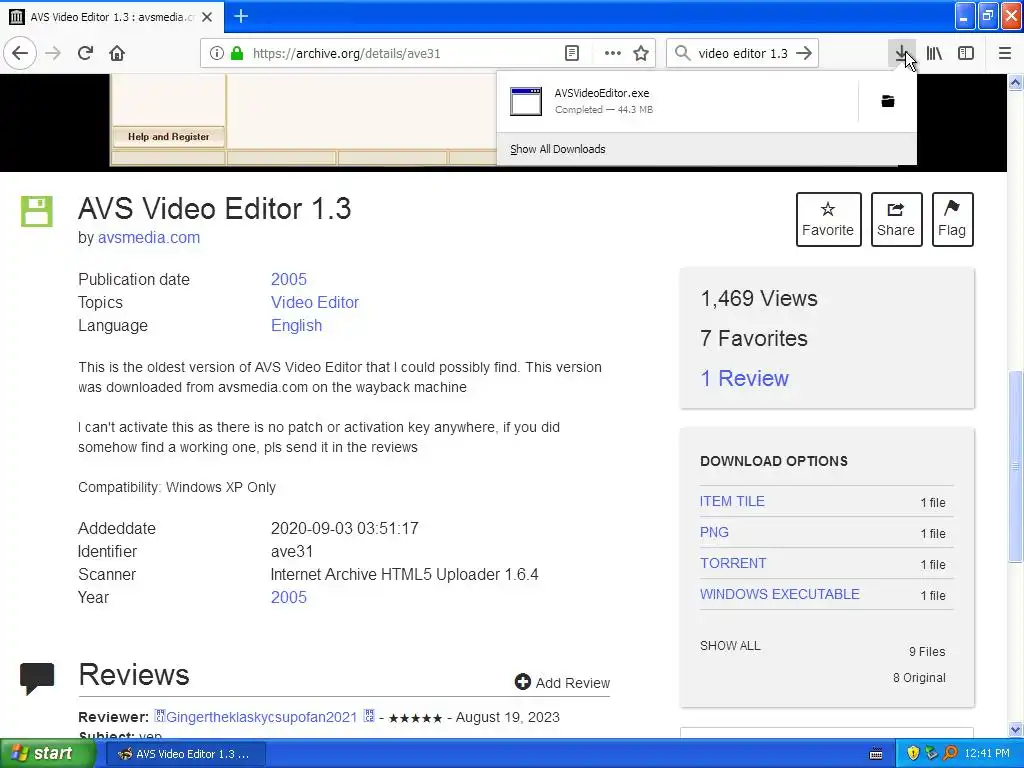Open the Video Editor topic link

315,302
